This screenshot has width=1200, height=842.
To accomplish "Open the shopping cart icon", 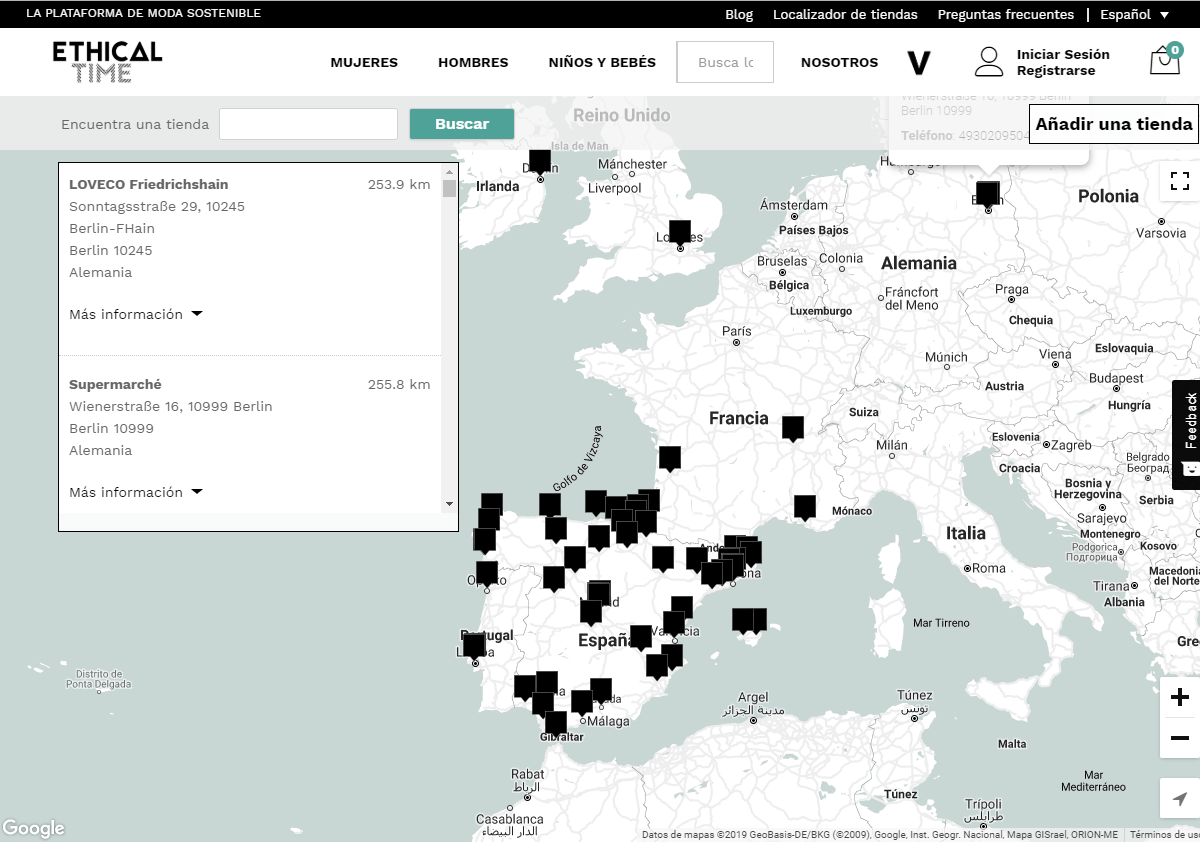I will 1164,61.
